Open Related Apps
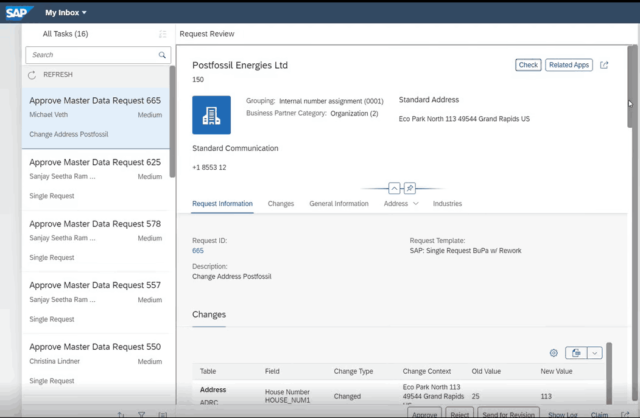 (x=569, y=65)
